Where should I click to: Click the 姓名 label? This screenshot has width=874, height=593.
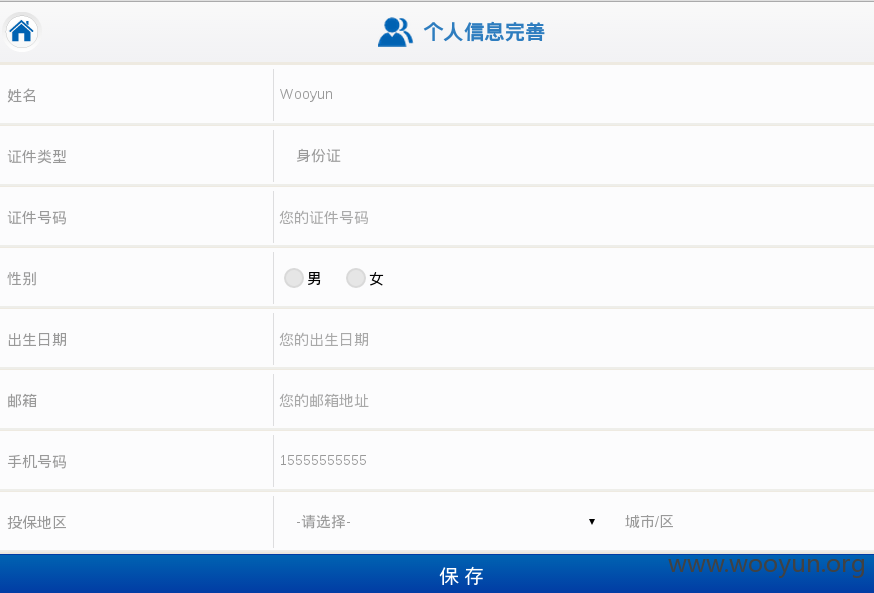22,96
